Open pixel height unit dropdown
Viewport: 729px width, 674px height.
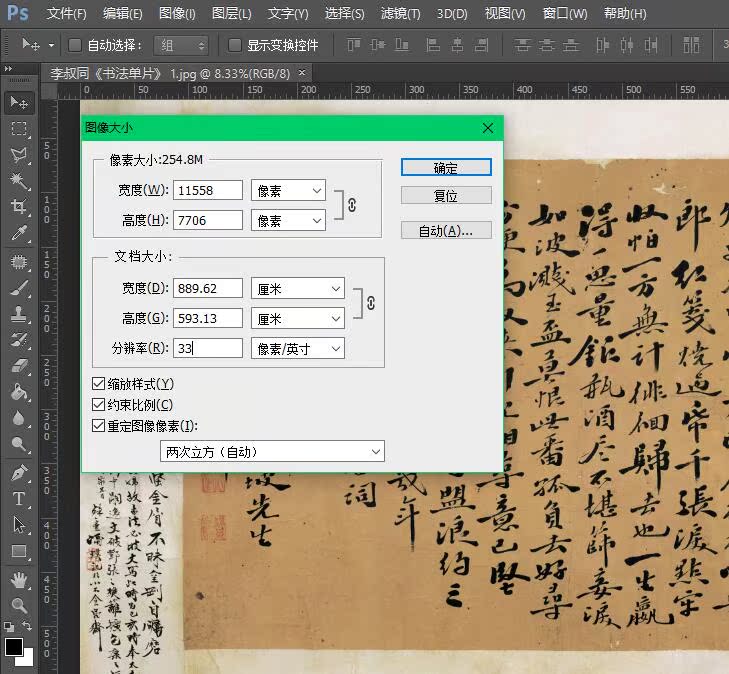click(288, 220)
